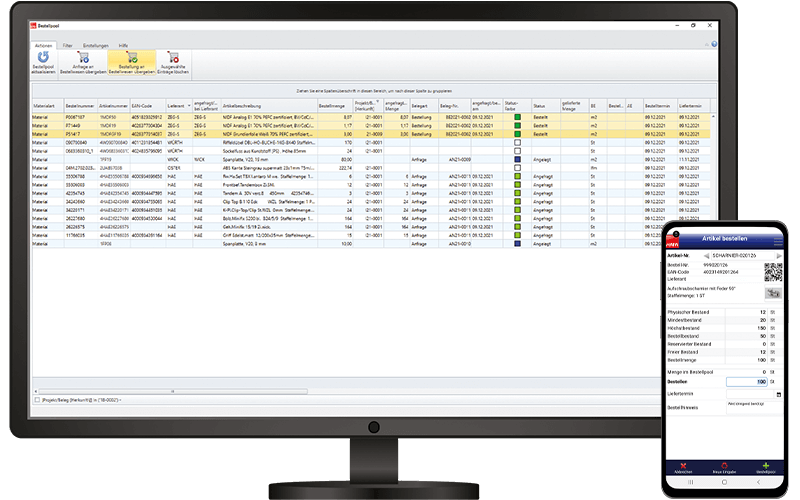Tap Neue Eingabe icon on phone
Screen dimensions: 800x500
click(x=724, y=466)
